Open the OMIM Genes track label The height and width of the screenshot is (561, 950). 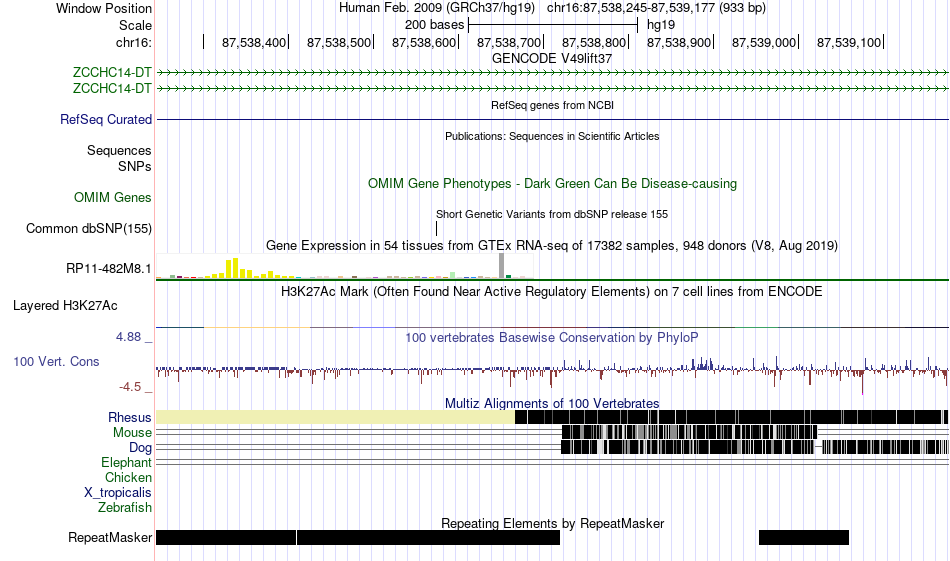coord(113,198)
